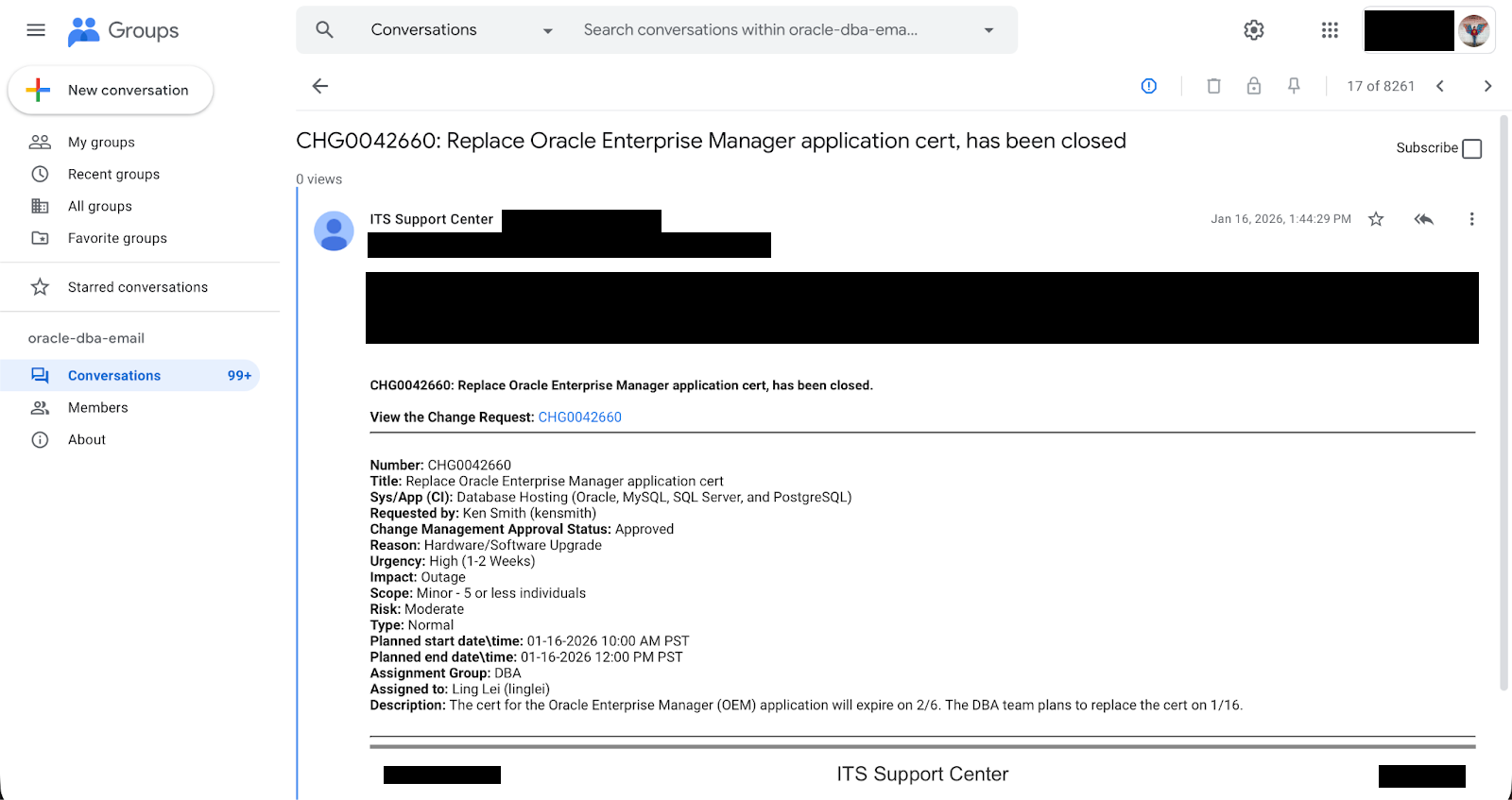Image resolution: width=1512 pixels, height=800 pixels.
Task: Open the About page of oracle-dba-email
Action: point(86,438)
